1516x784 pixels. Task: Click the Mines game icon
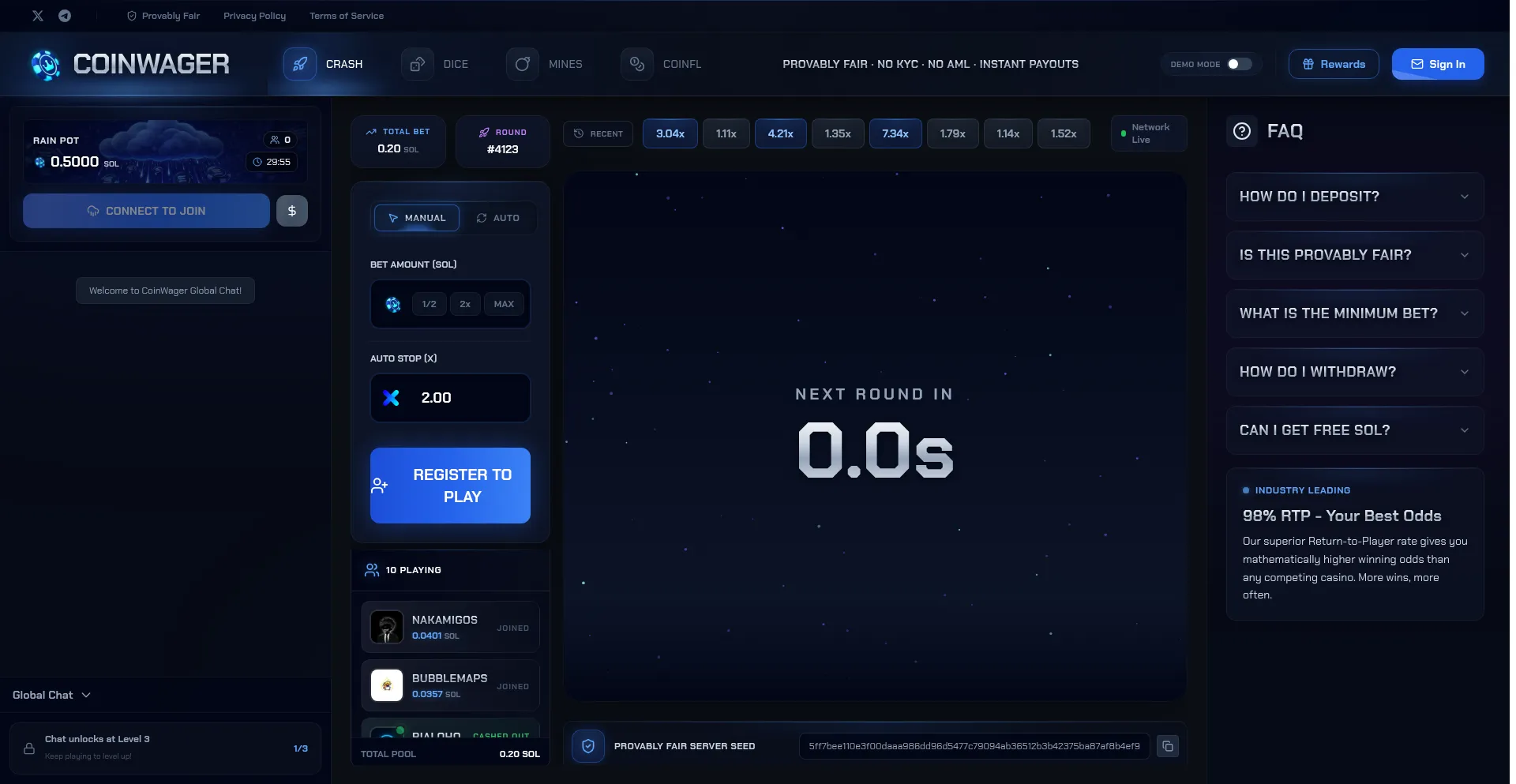(523, 64)
